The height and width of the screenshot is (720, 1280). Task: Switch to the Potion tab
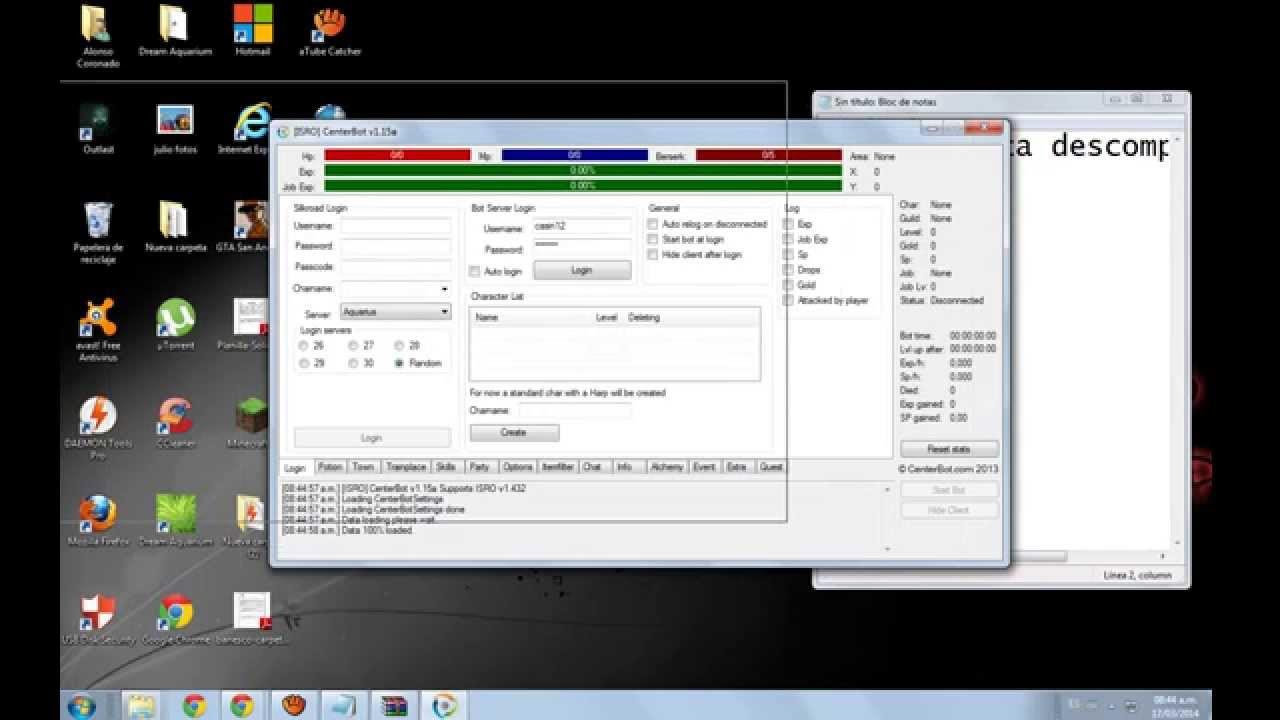coord(330,467)
